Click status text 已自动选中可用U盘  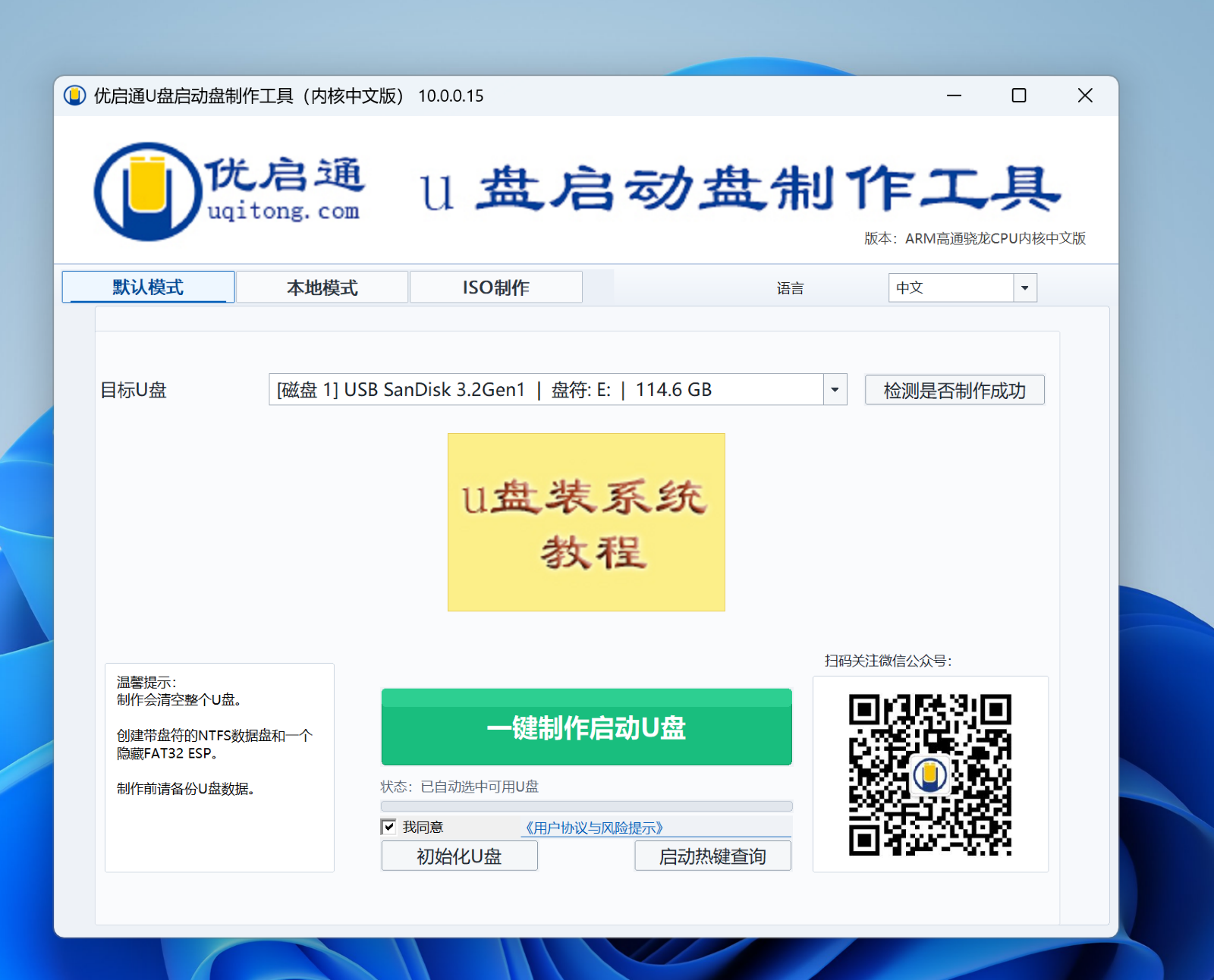pos(480,787)
